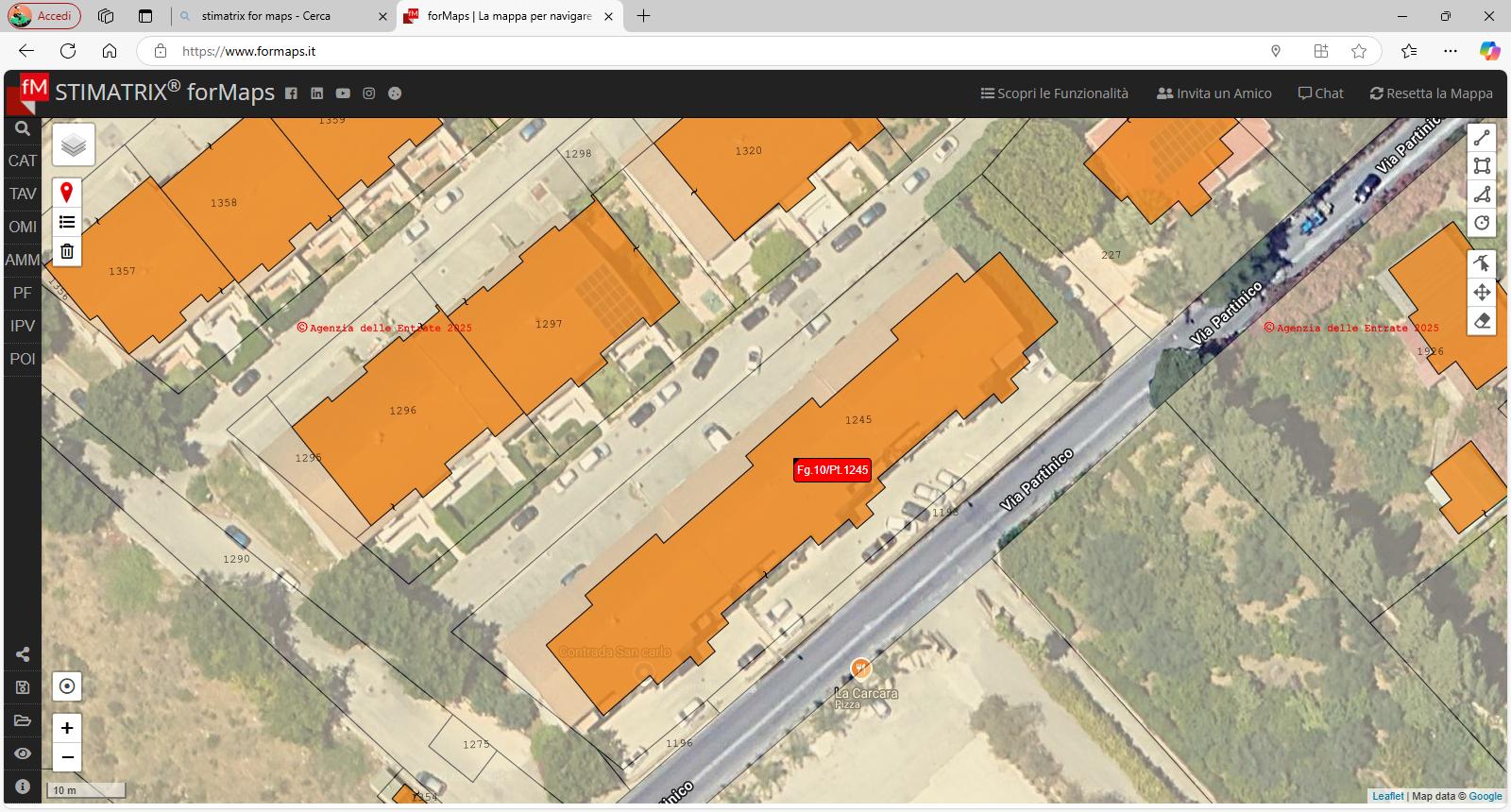Toggle visibility with the eye icon
The height and width of the screenshot is (812, 1511).
tap(23, 753)
